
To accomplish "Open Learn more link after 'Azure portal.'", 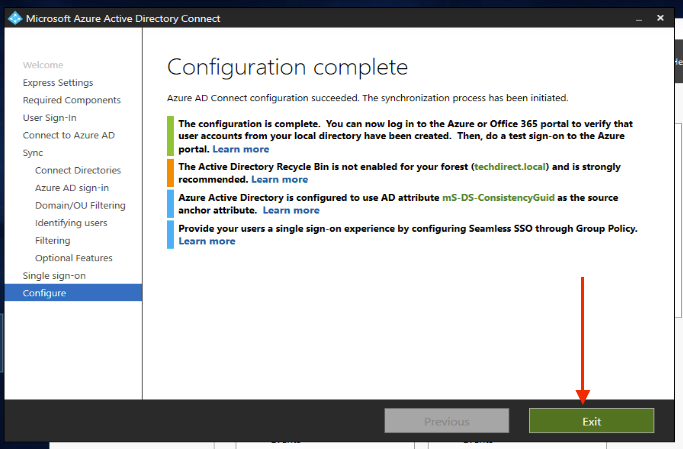I will [x=241, y=149].
